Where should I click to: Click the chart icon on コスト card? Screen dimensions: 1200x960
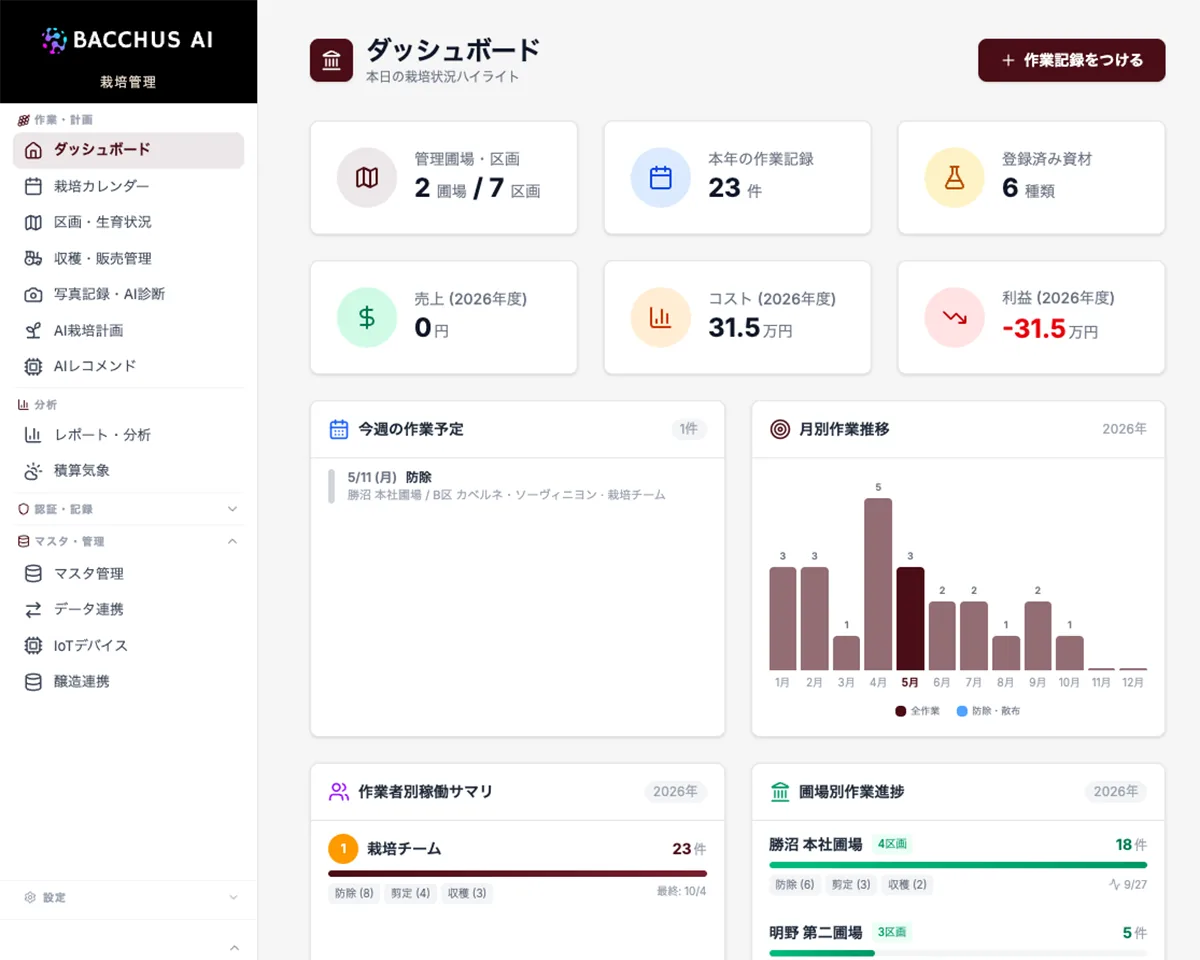click(661, 318)
